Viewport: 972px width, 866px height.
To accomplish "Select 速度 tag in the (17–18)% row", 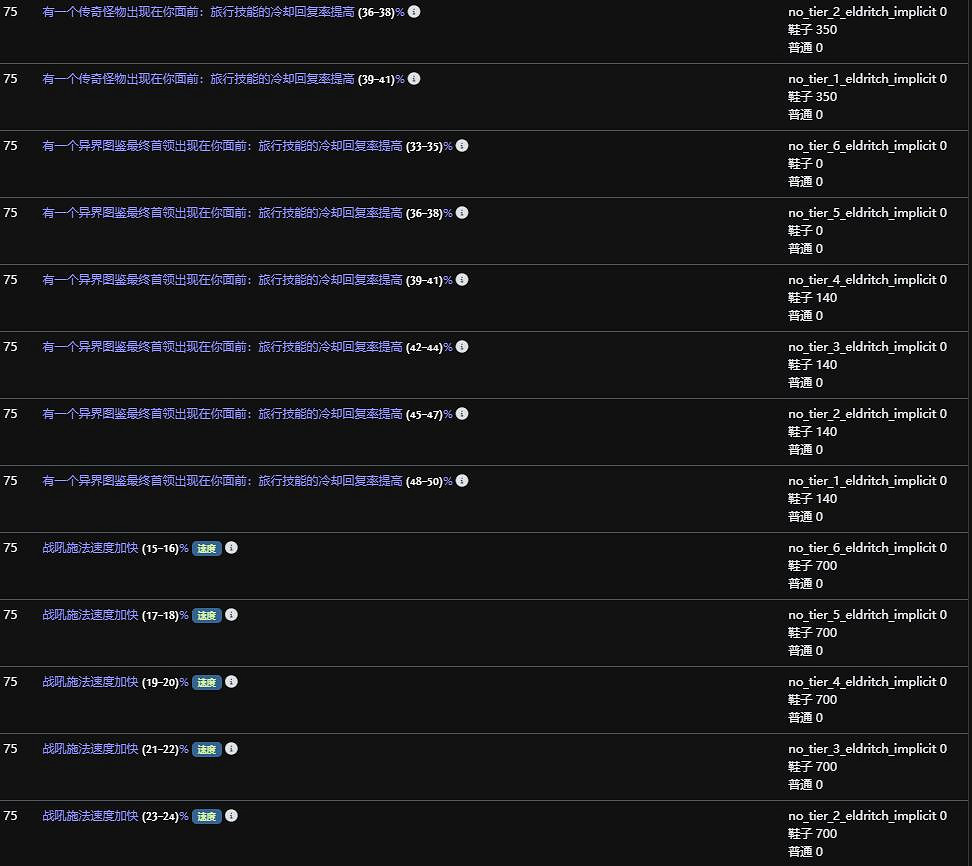I will pyautogui.click(x=206, y=616).
